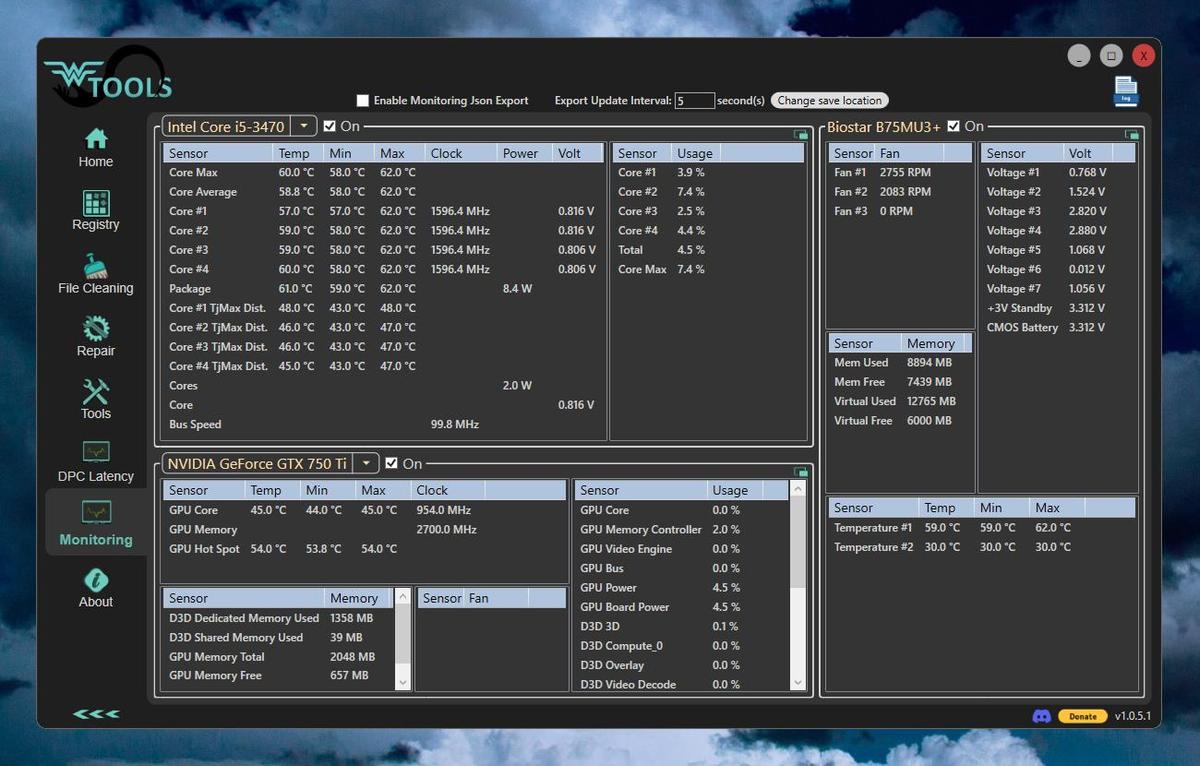
Task: Sort CPU table by Temp column header
Action: click(298, 153)
